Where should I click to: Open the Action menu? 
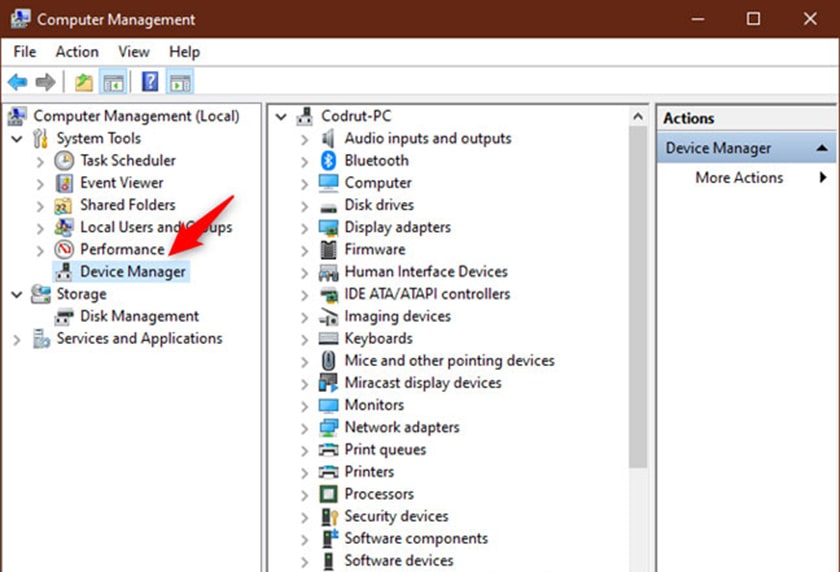click(x=77, y=52)
